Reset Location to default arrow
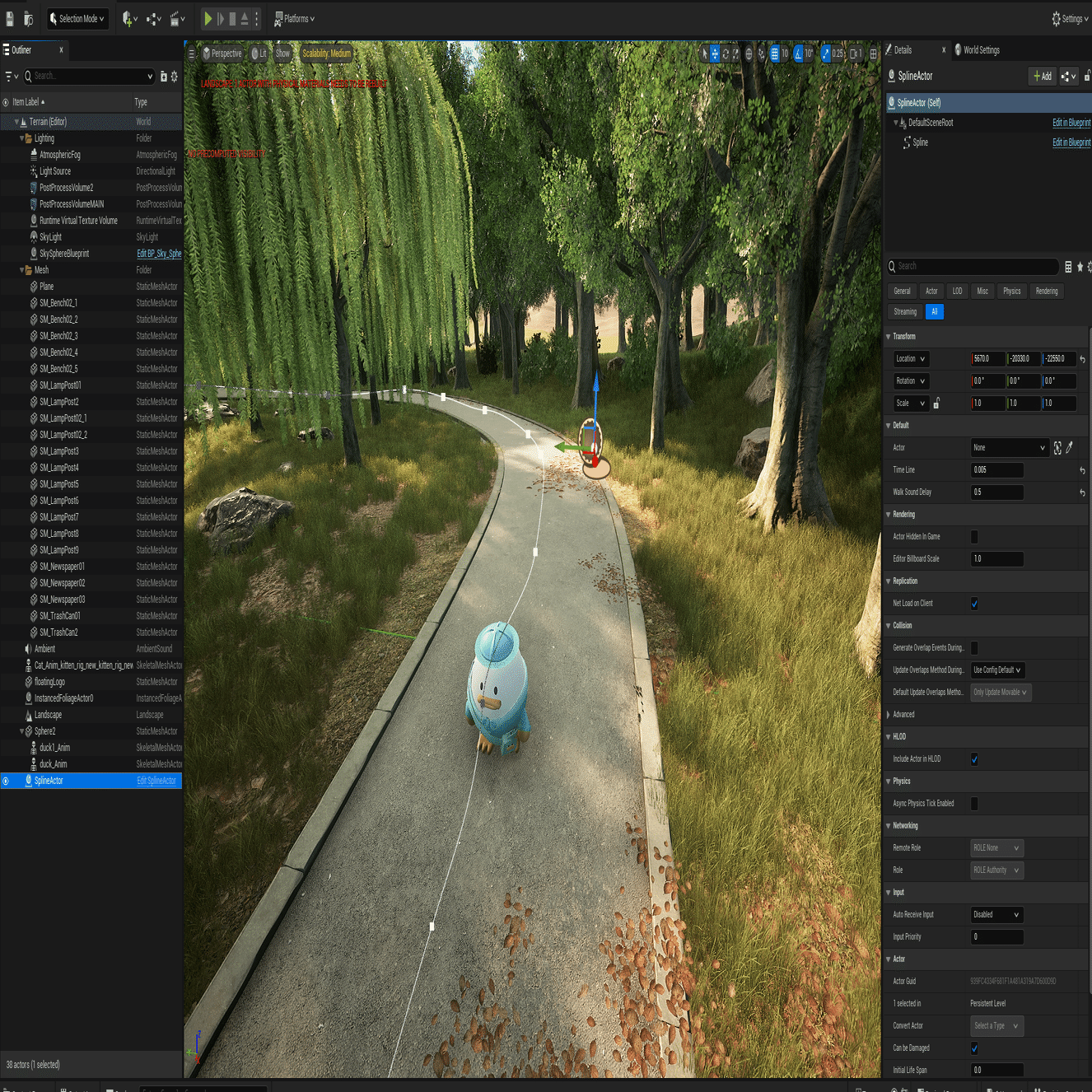 pos(1082,359)
